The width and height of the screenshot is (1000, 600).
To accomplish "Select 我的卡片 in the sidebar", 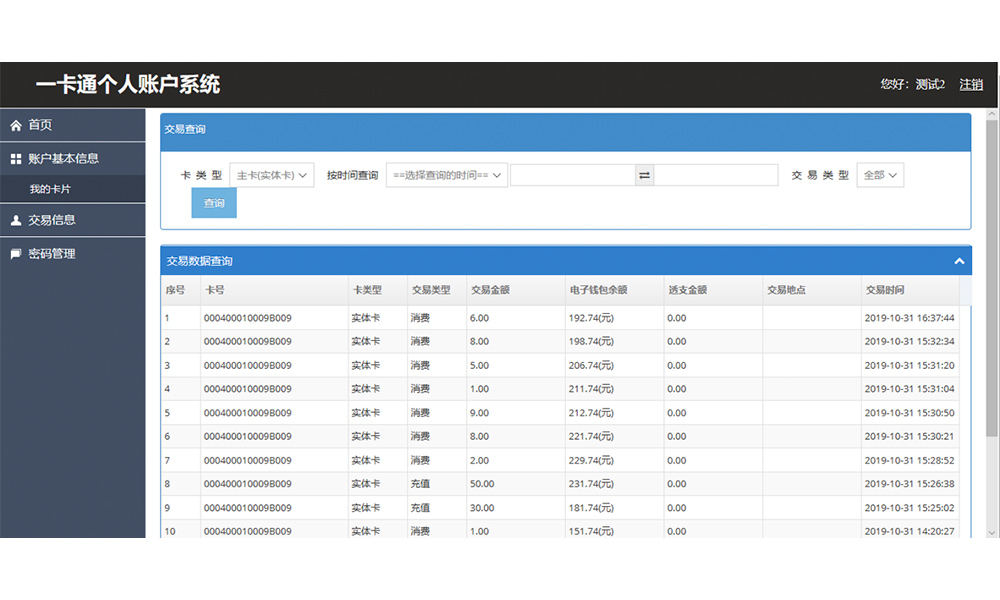I will point(50,189).
